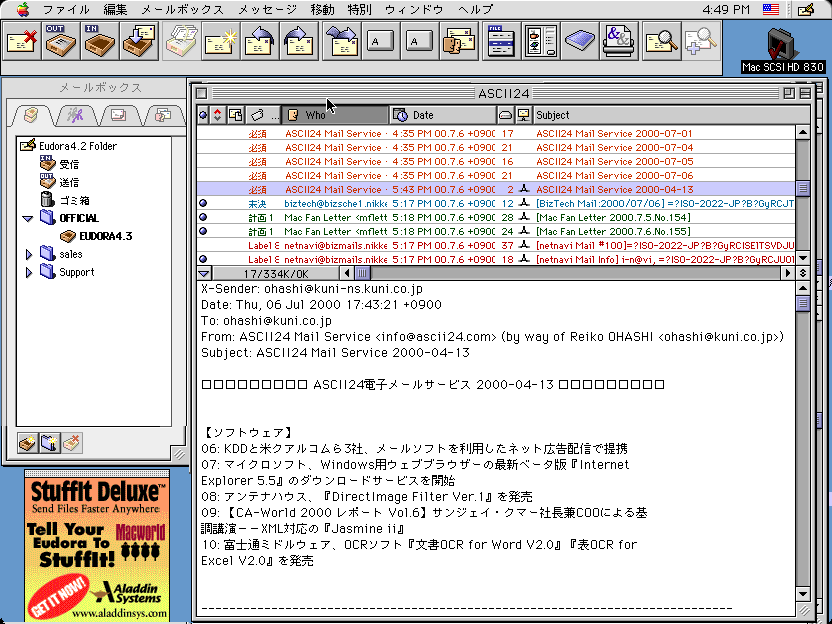Open the application menu icon at menu bar right
The width and height of the screenshot is (832, 624).
[x=806, y=9]
